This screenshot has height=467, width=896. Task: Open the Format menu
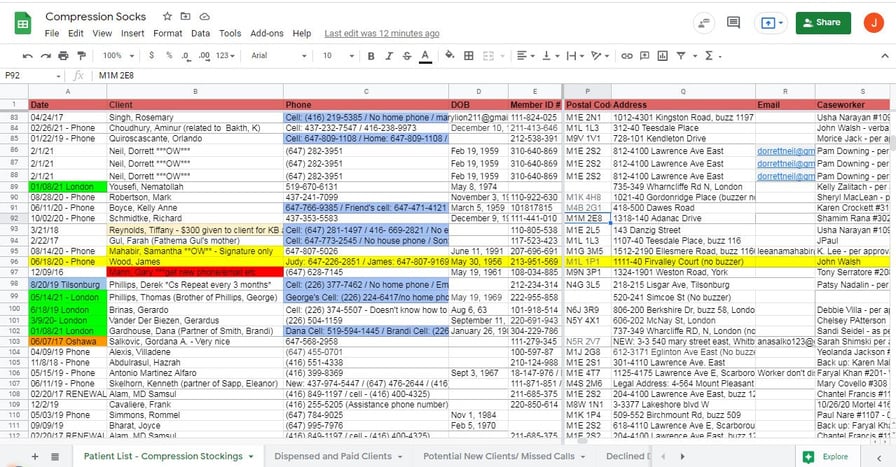167,33
